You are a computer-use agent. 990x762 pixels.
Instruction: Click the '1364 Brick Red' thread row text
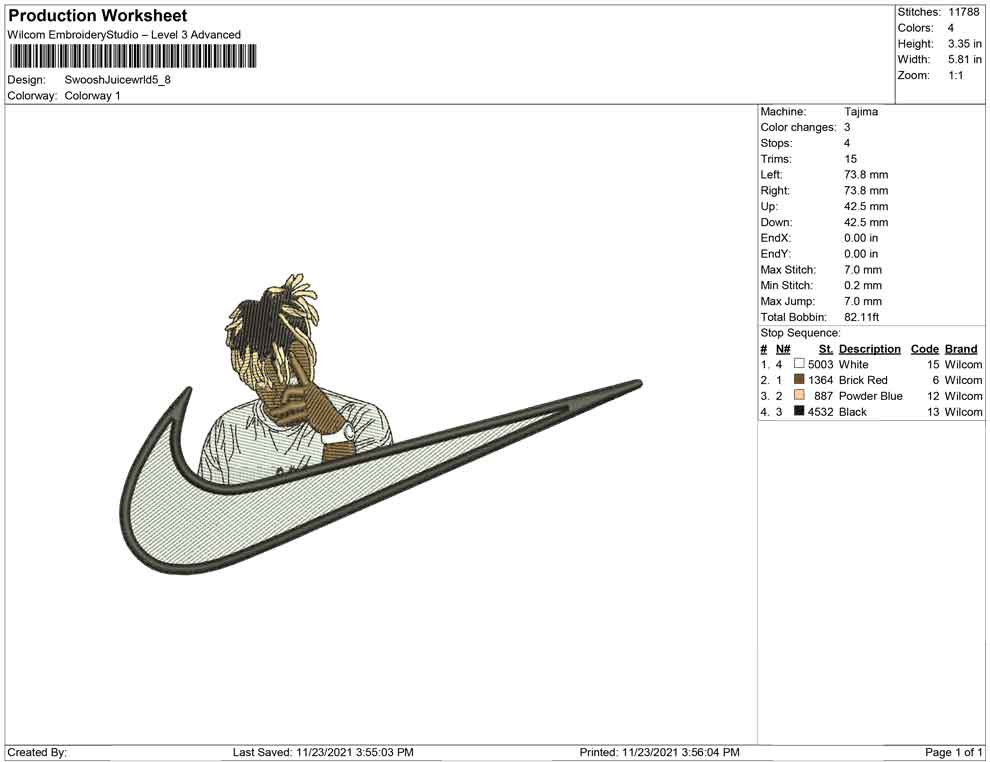[847, 380]
